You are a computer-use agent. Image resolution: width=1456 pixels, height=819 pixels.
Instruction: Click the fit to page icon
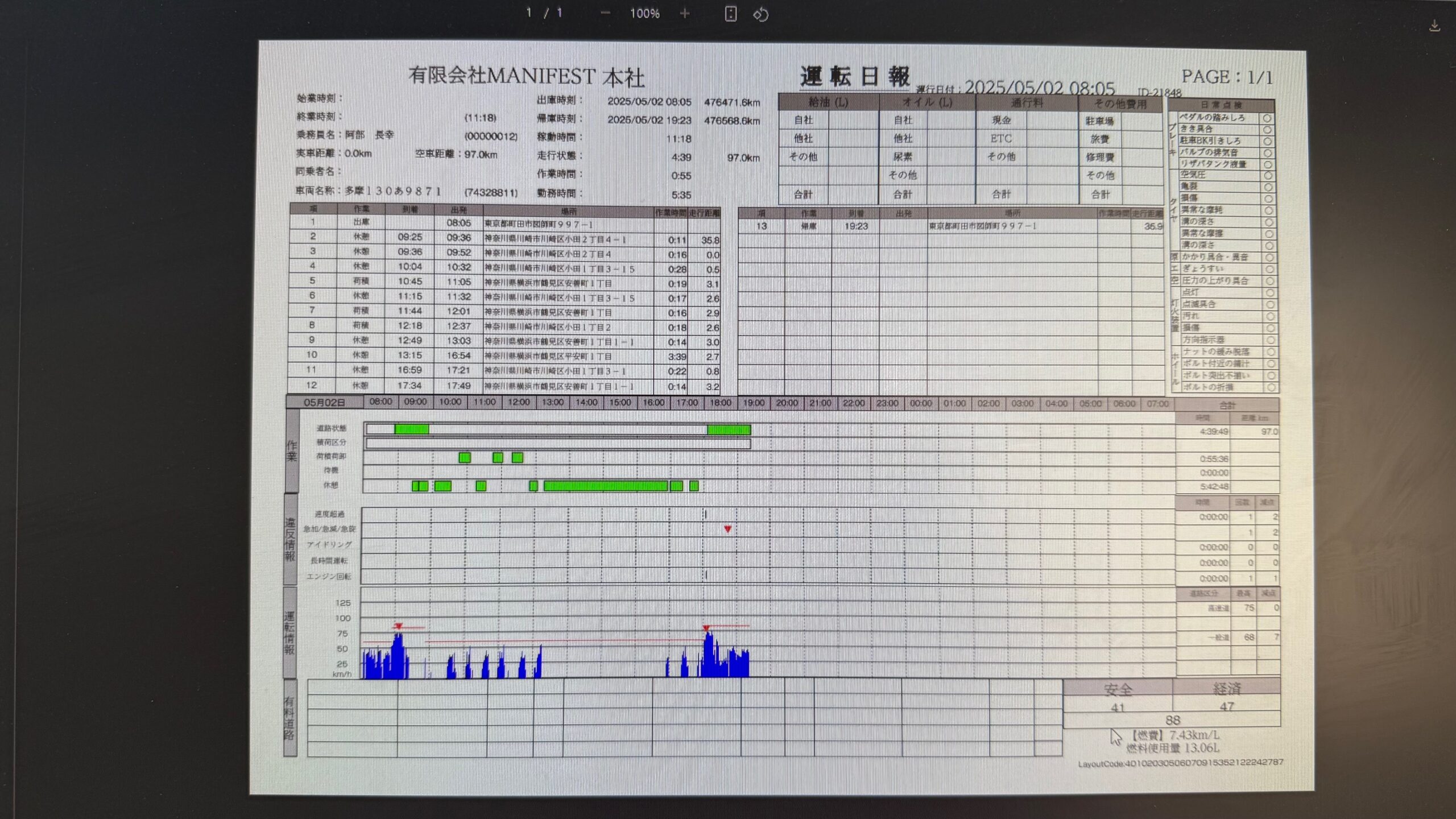(731, 14)
